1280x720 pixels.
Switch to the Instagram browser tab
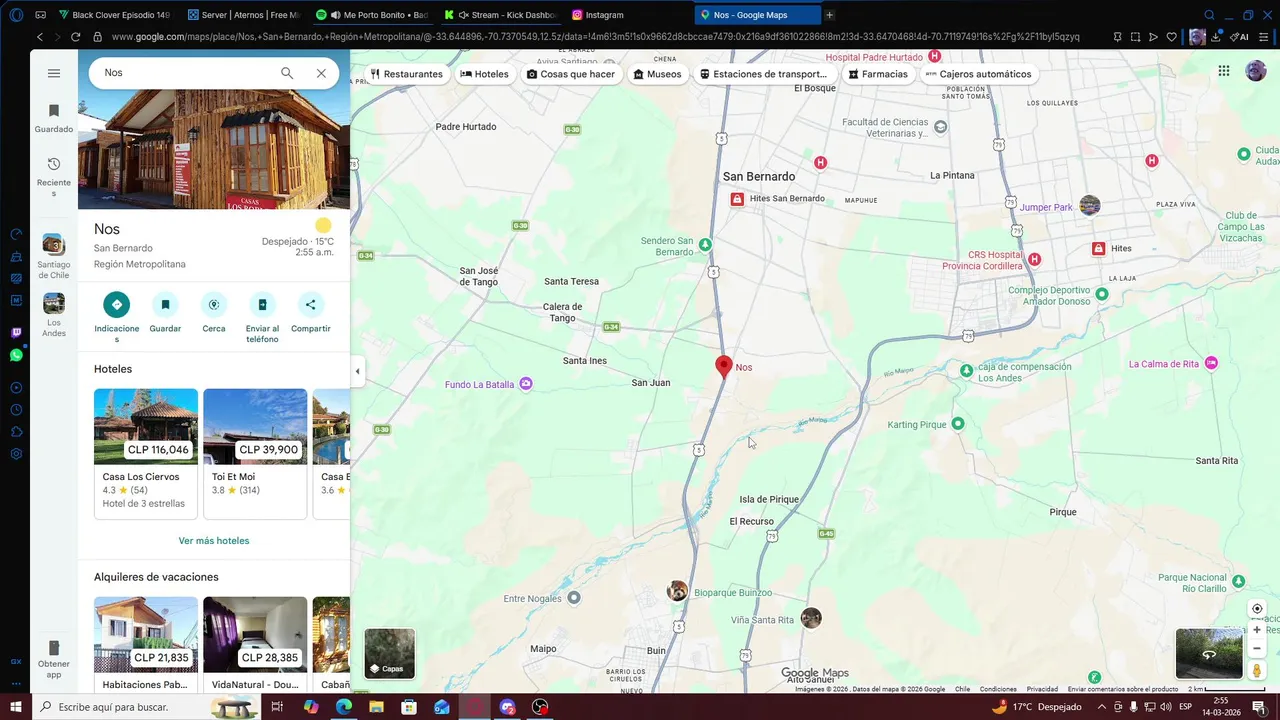coord(630,15)
